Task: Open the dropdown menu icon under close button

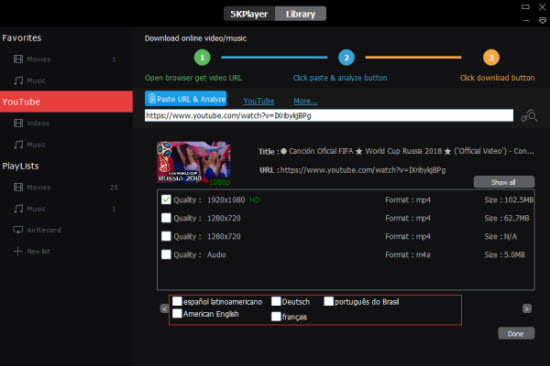Action: pos(542,21)
